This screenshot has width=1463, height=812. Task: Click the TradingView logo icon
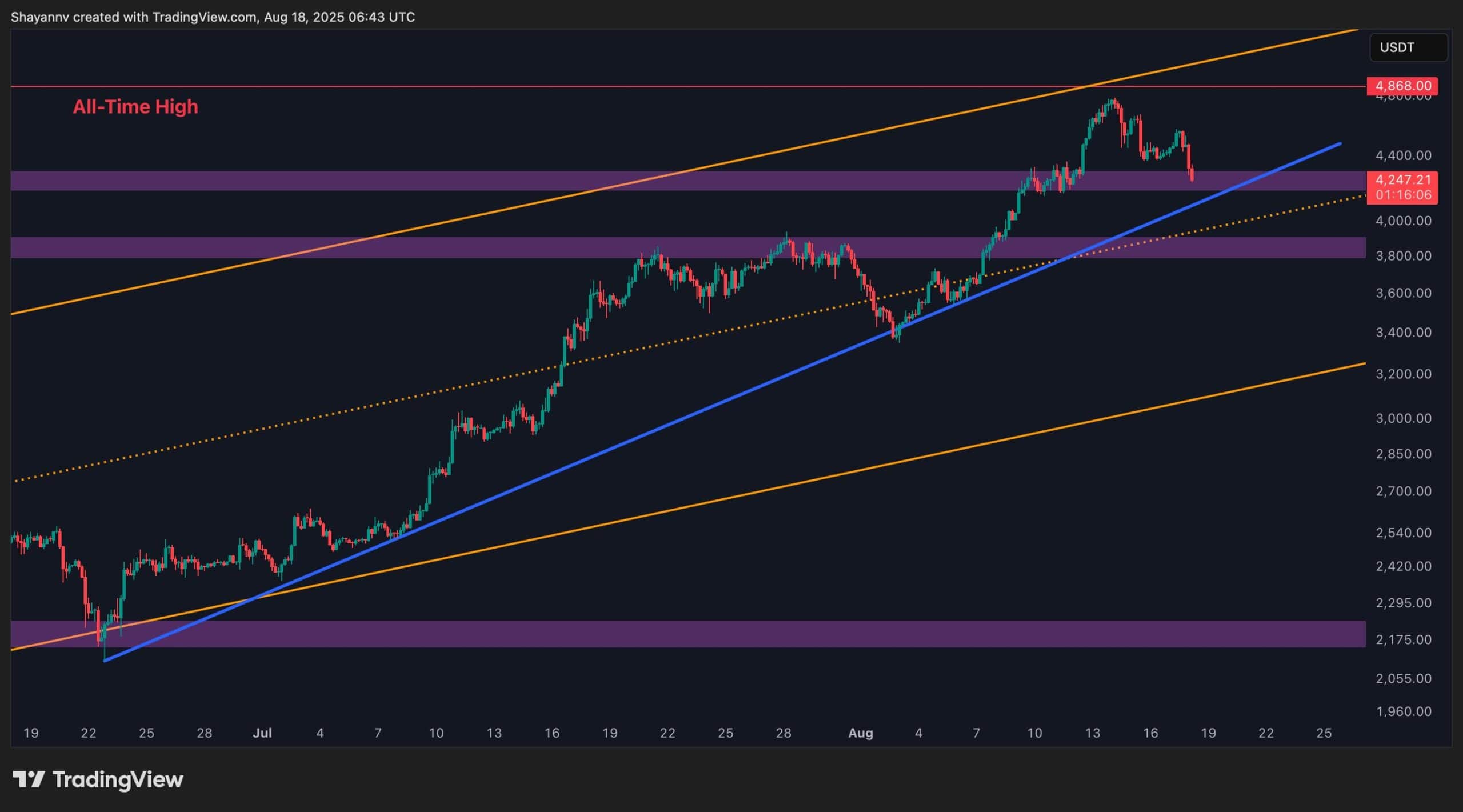[x=29, y=779]
